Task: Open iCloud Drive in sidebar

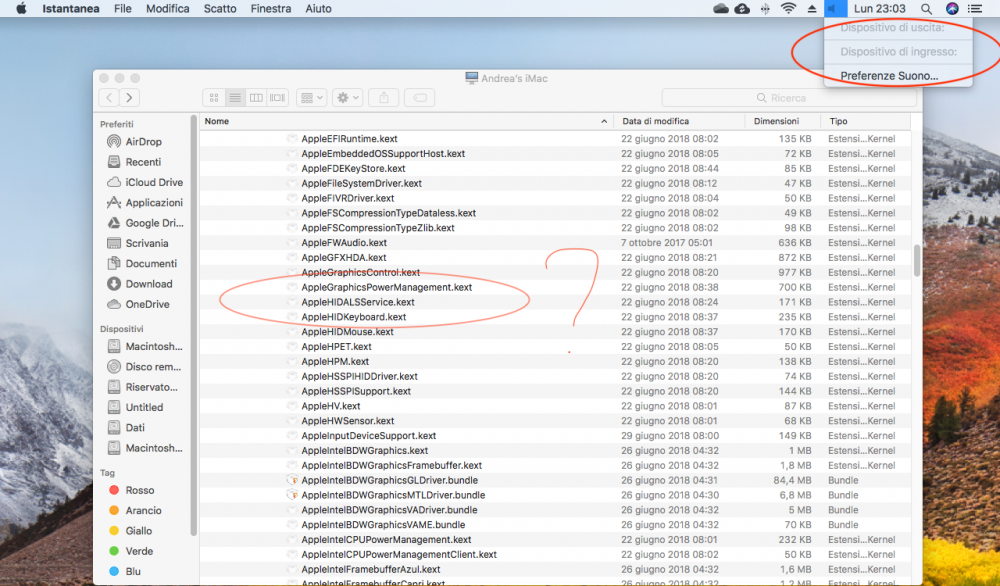Action: [154, 182]
